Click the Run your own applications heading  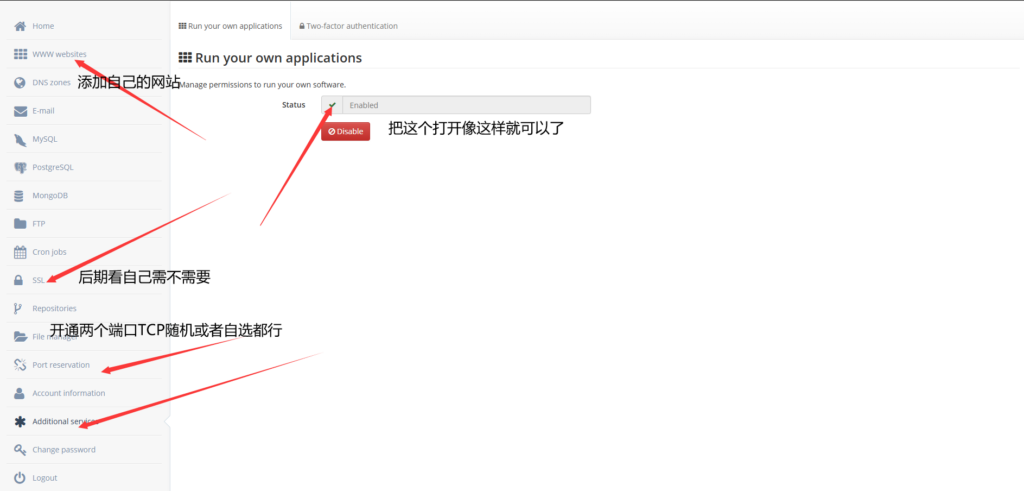[x=270, y=57]
